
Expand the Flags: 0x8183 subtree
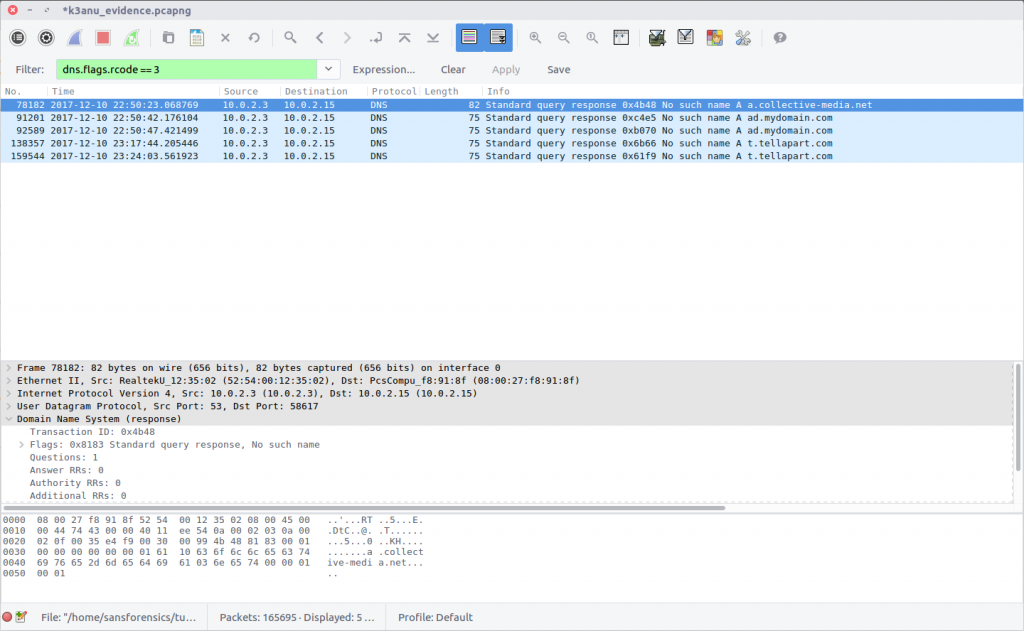(x=22, y=445)
